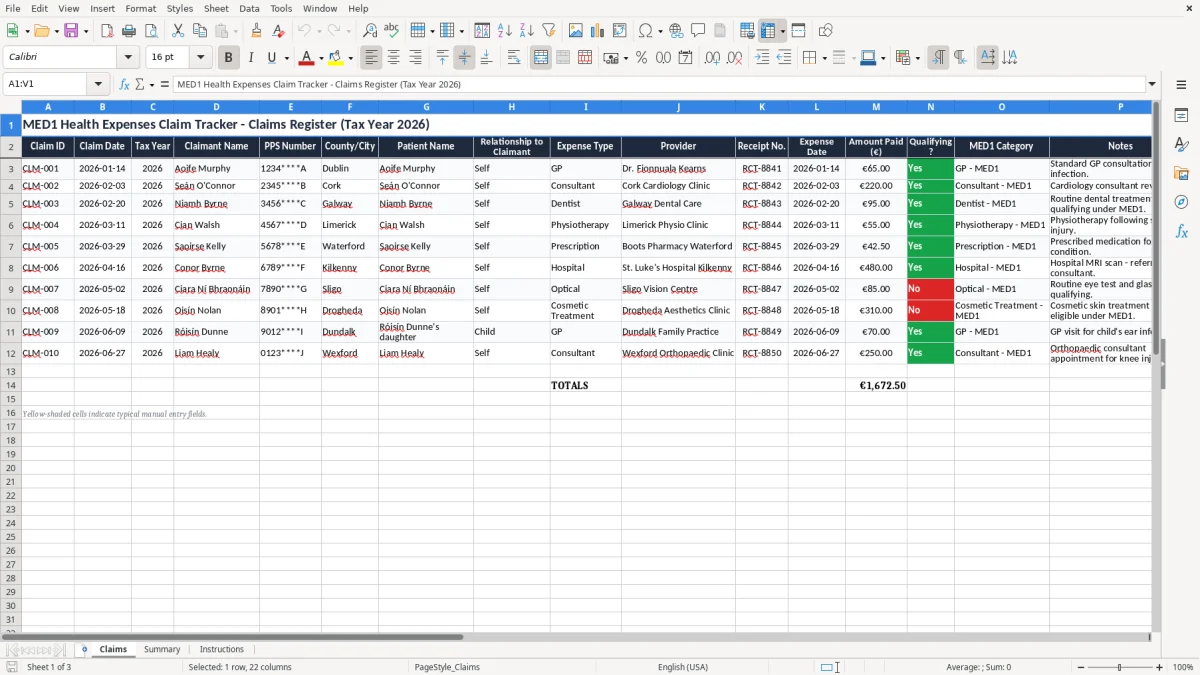Click the Format as Percent icon

(641, 57)
